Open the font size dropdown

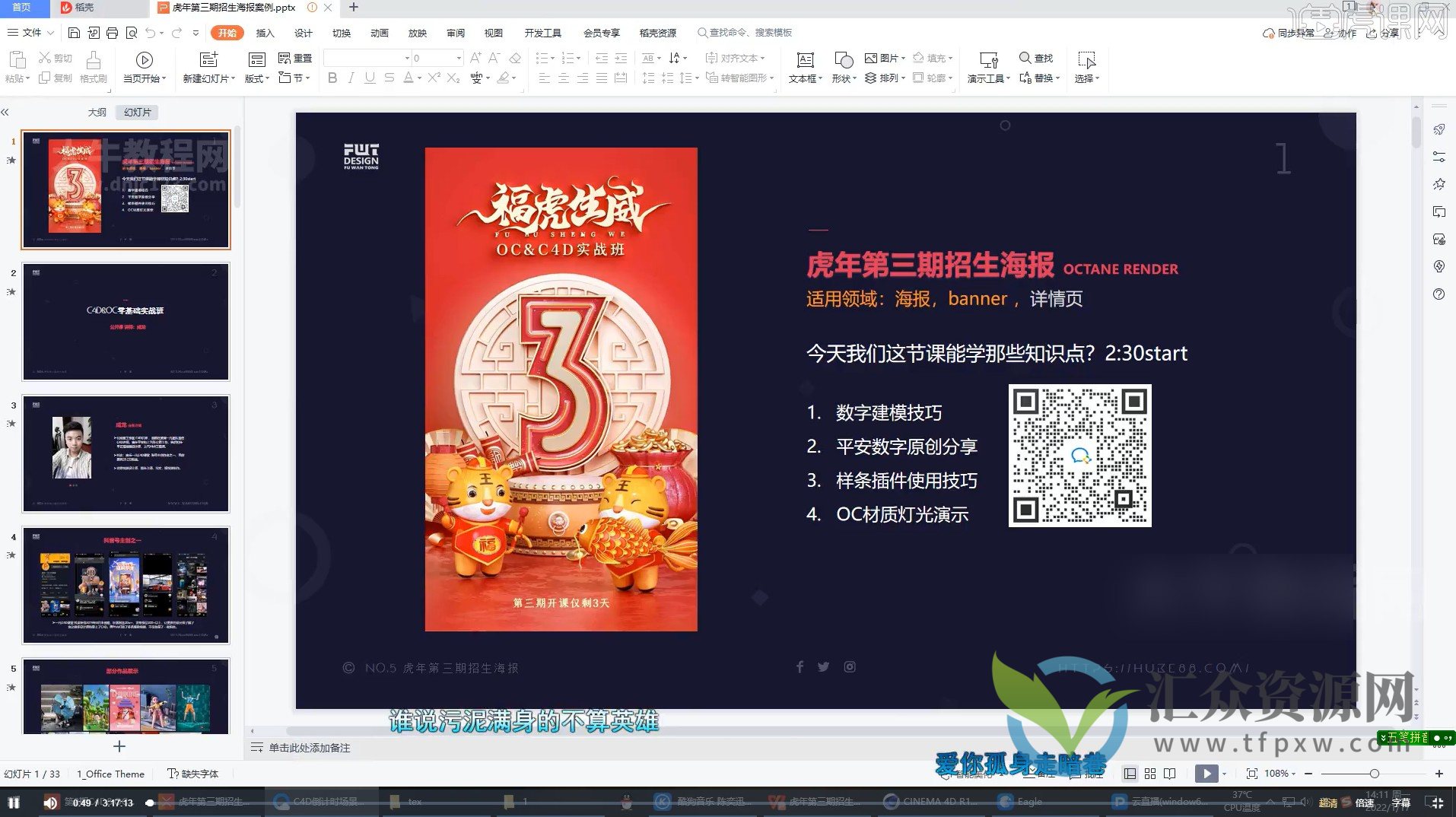(x=459, y=57)
